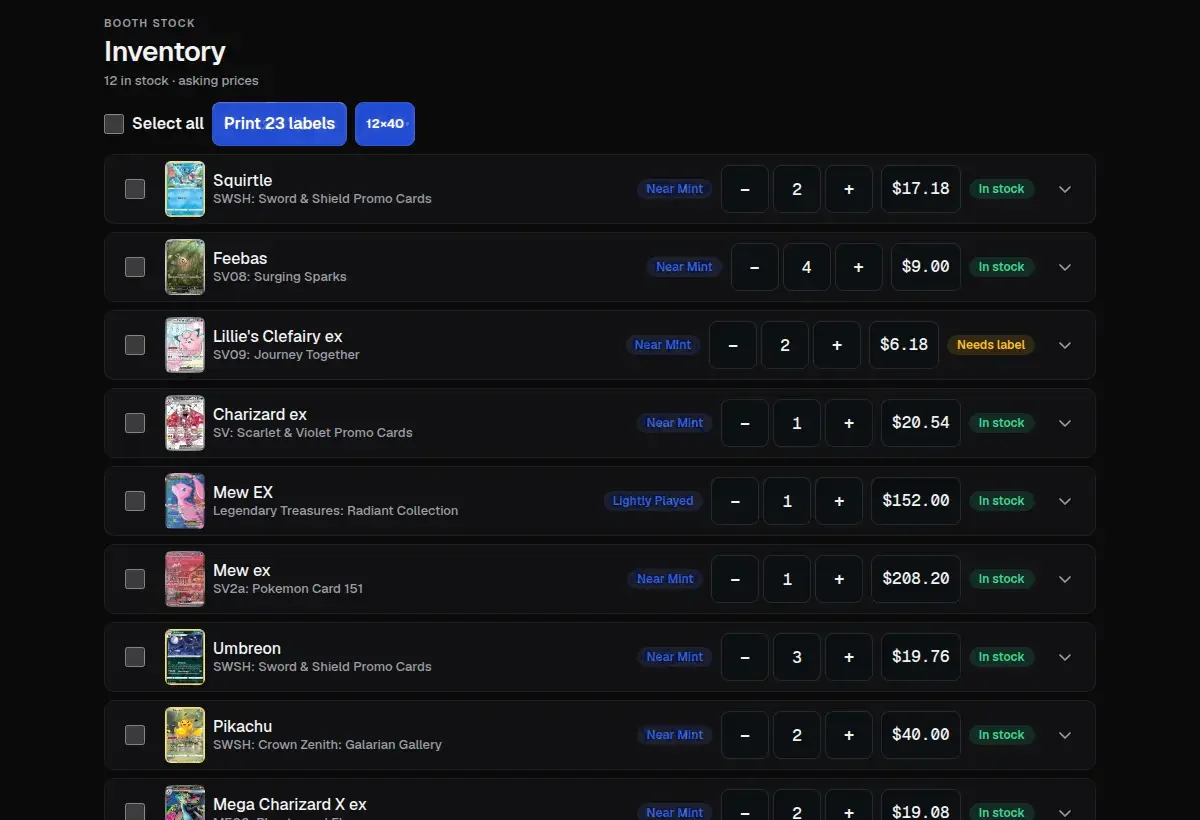
Task: Expand the Mew EX $152.00 row chevron
Action: coord(1065,501)
